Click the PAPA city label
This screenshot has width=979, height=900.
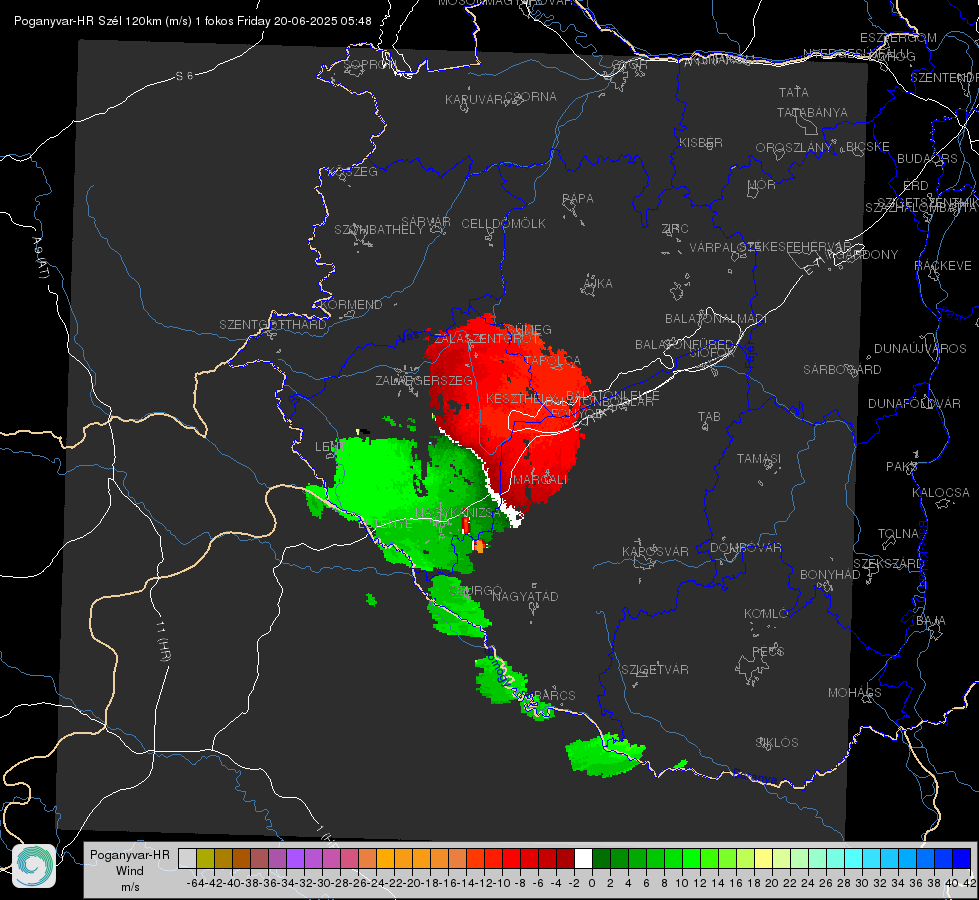point(578,198)
